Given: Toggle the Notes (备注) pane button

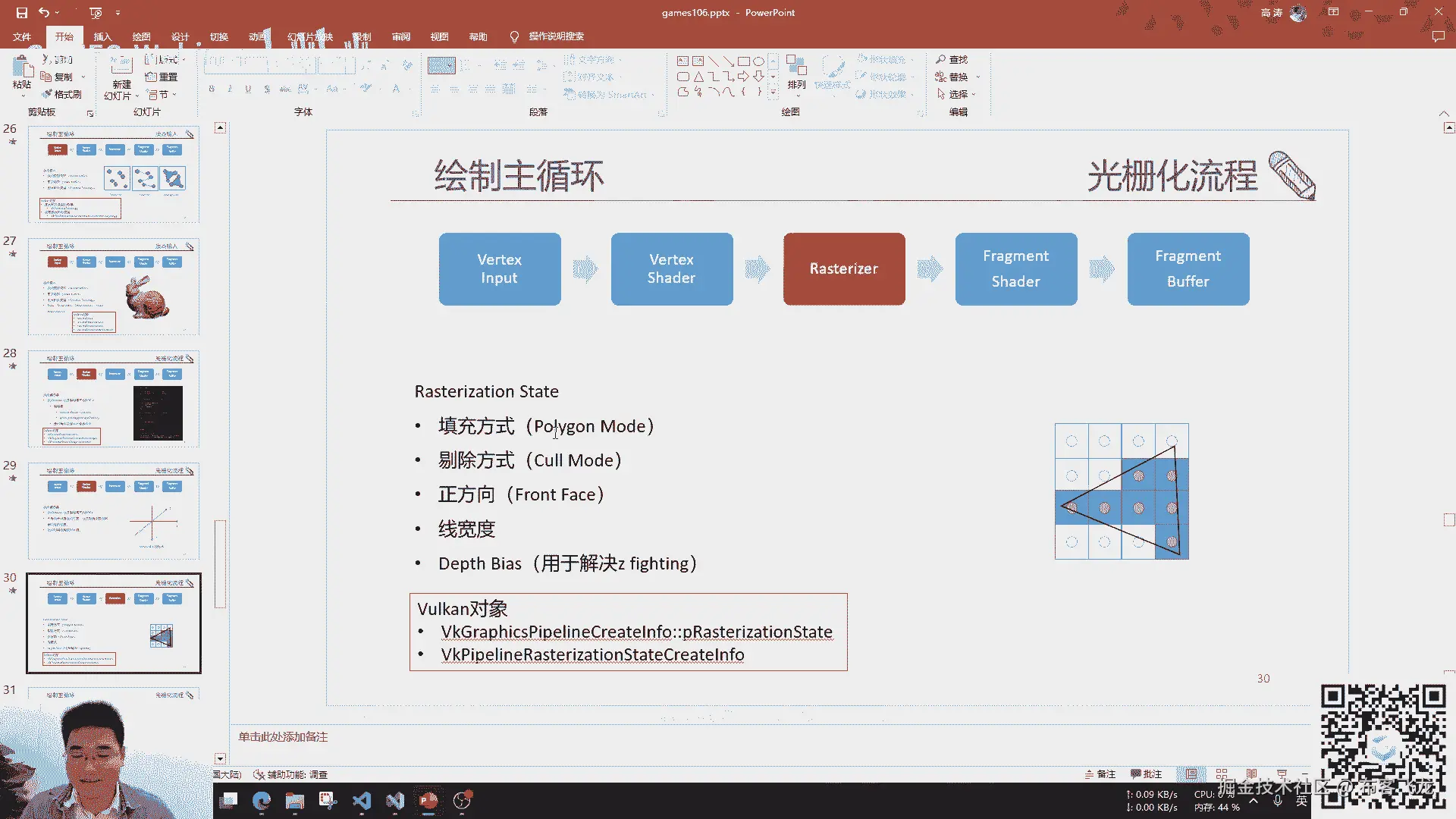Looking at the screenshot, I should click(x=1100, y=774).
